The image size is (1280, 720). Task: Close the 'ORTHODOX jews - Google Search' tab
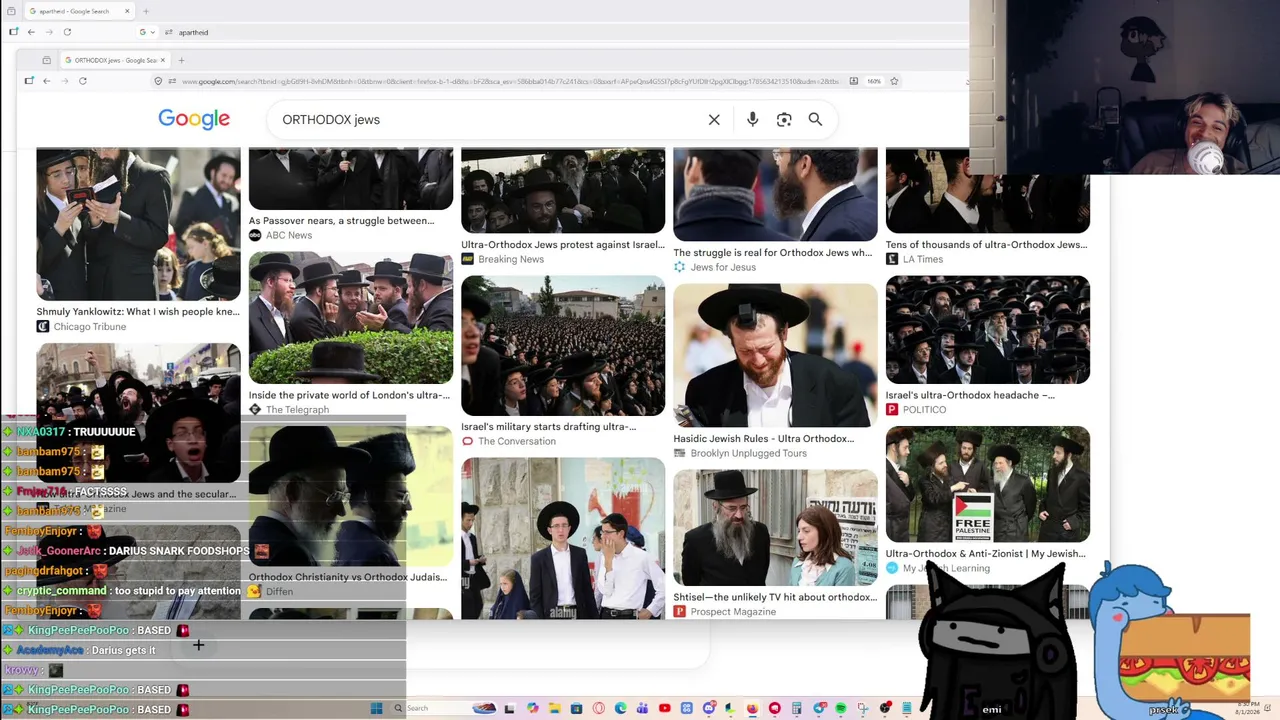(165, 60)
